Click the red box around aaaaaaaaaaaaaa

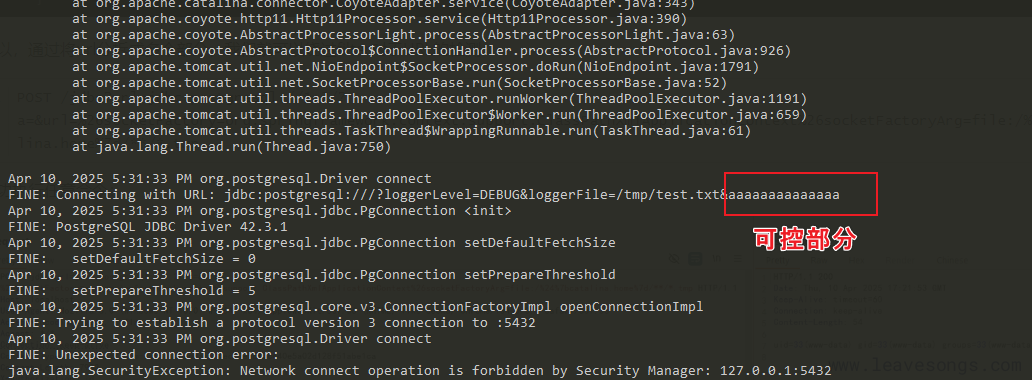coord(800,194)
